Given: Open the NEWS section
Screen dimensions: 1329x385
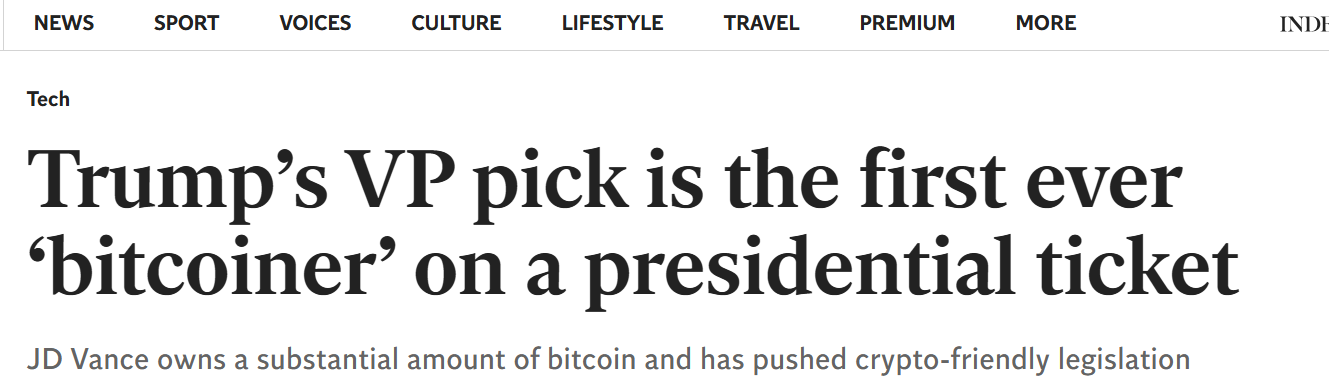Looking at the screenshot, I should [x=64, y=23].
